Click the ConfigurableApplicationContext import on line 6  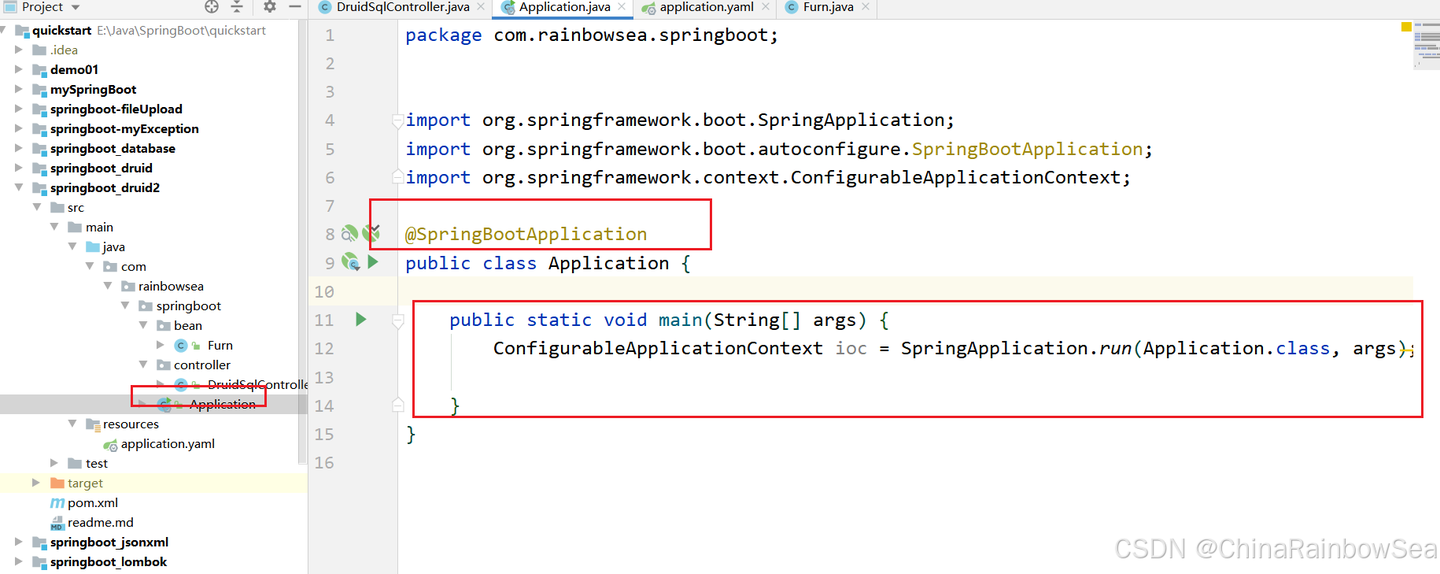pos(767,177)
